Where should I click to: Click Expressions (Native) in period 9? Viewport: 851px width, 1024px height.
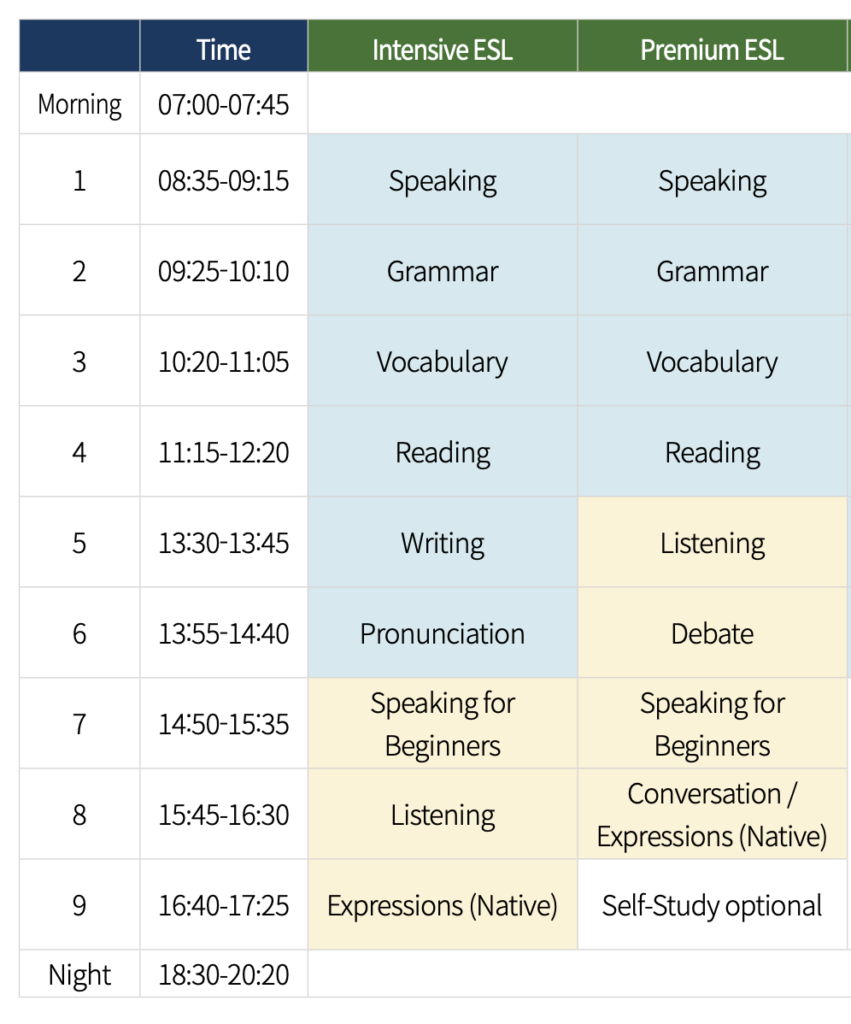point(442,906)
